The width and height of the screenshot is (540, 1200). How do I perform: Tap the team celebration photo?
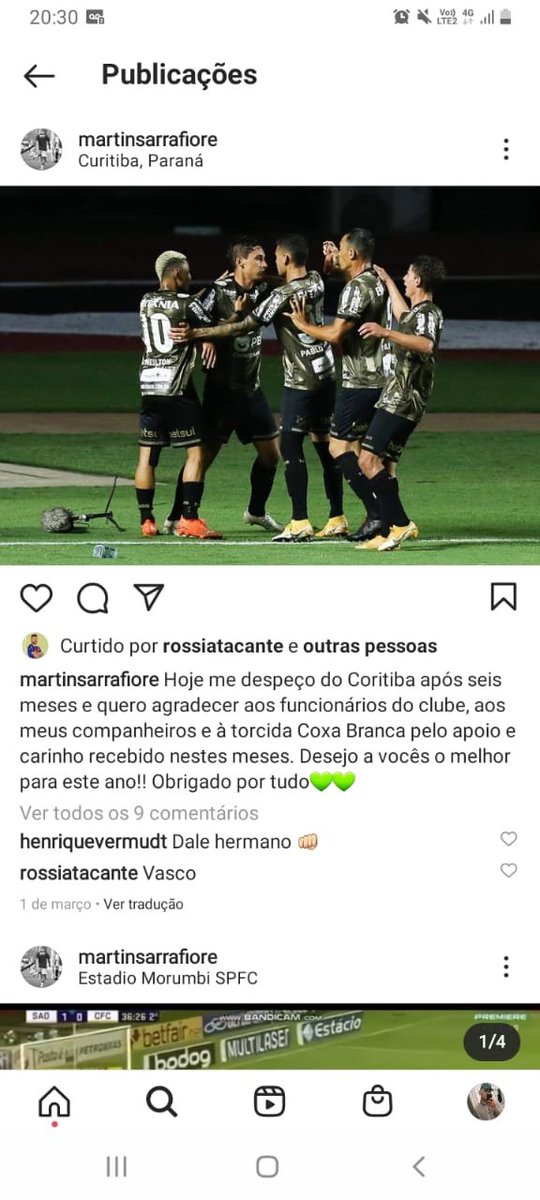(270, 375)
